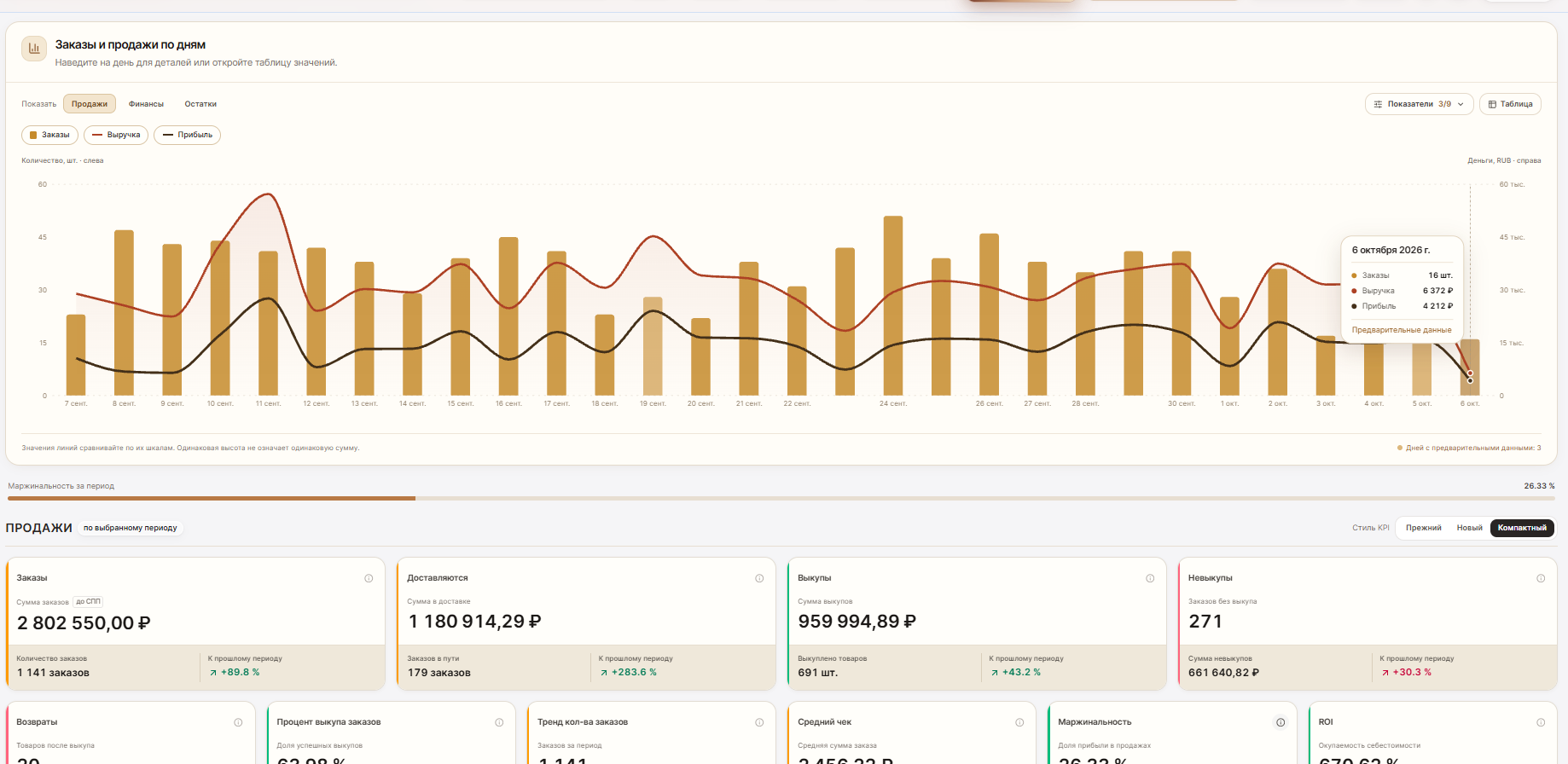
Task: Click до СПП badge on Заказы card
Action: click(88, 602)
